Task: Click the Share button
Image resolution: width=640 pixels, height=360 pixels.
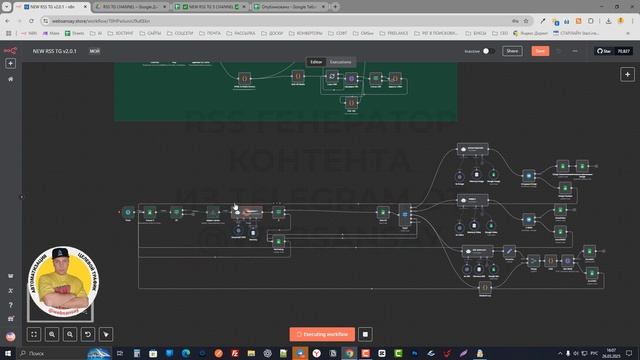Action: pos(512,51)
